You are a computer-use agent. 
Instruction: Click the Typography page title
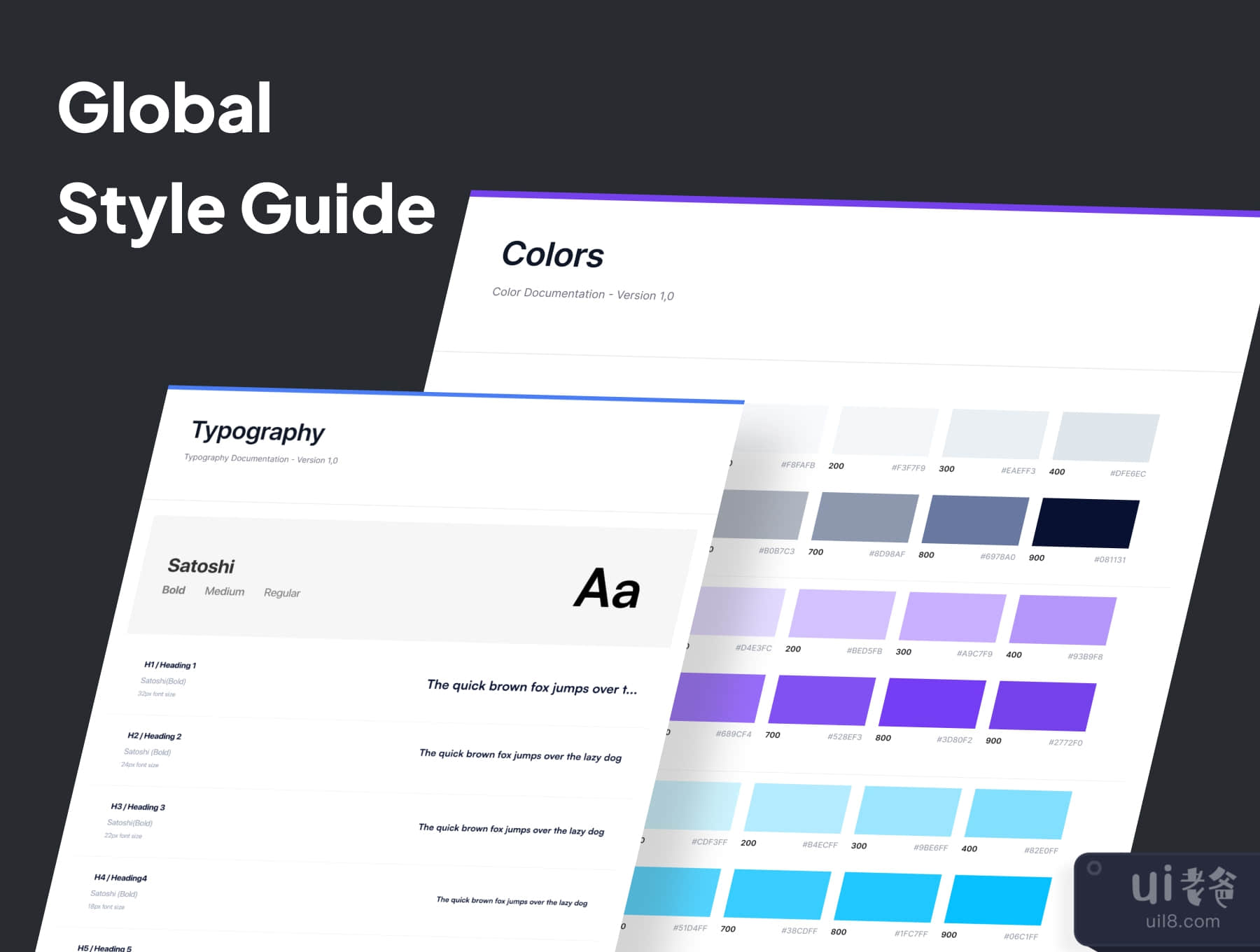258,432
